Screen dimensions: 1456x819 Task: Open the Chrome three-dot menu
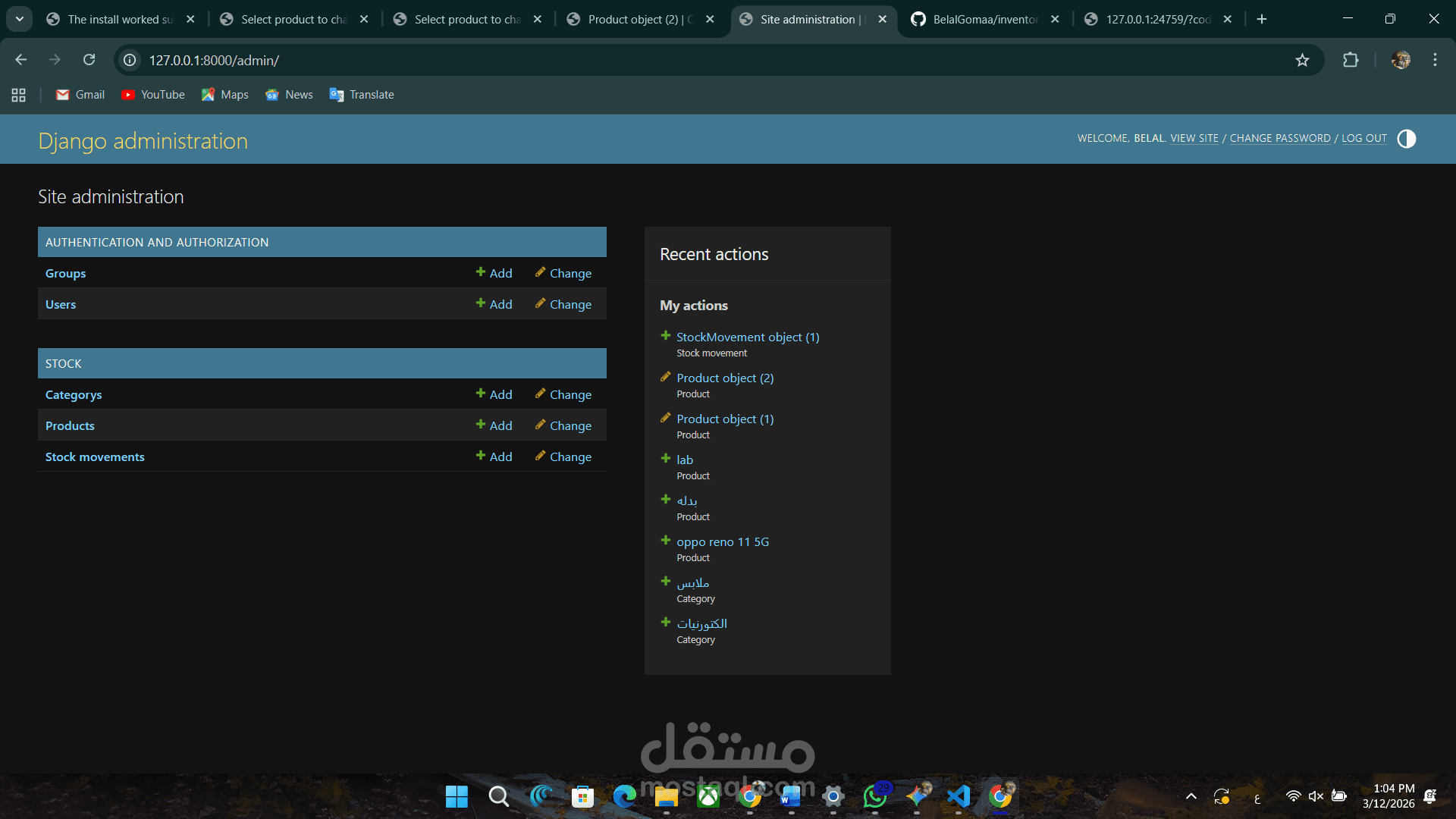[x=1435, y=60]
